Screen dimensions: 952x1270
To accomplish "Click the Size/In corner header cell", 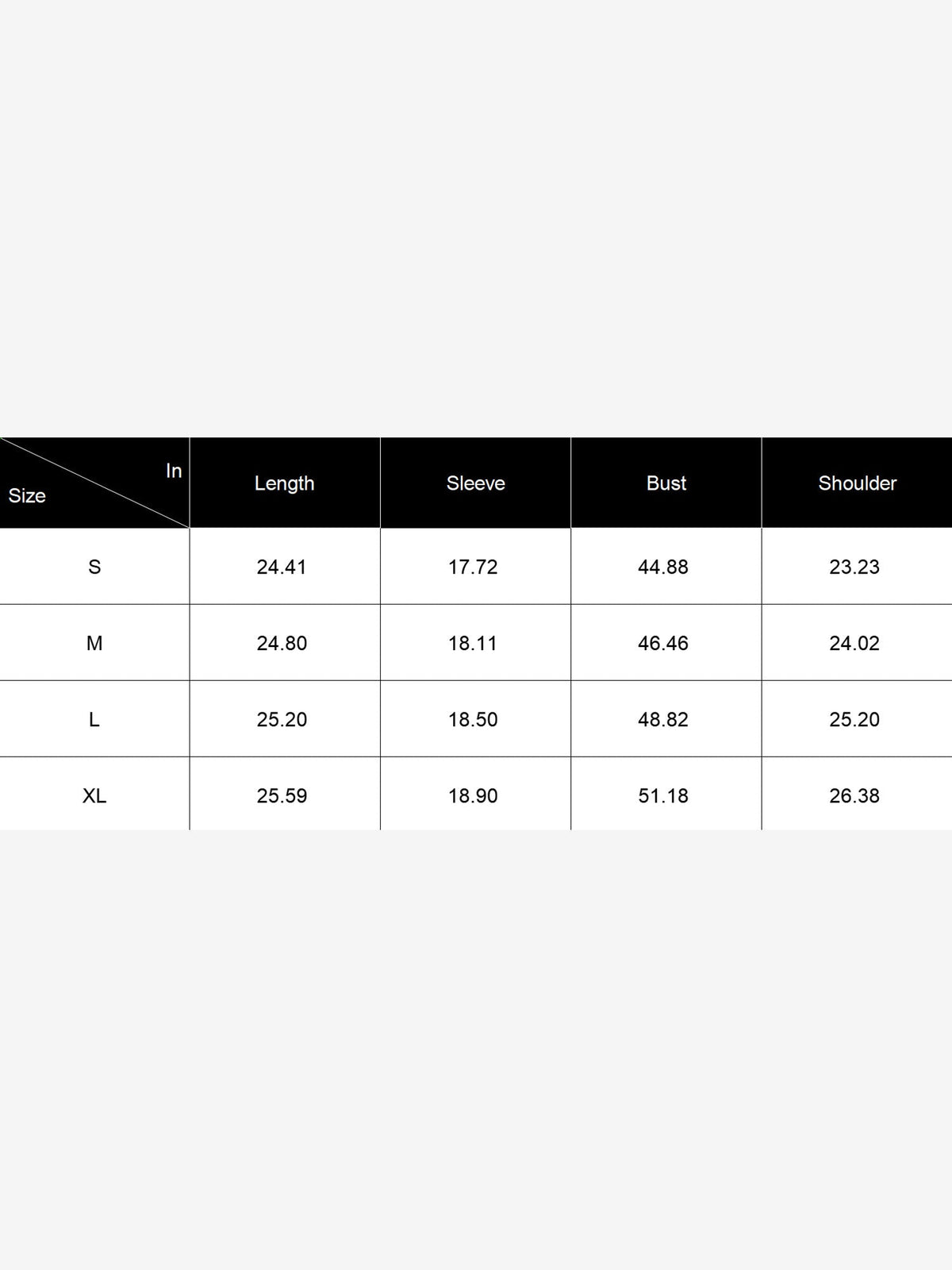I will click(x=94, y=483).
